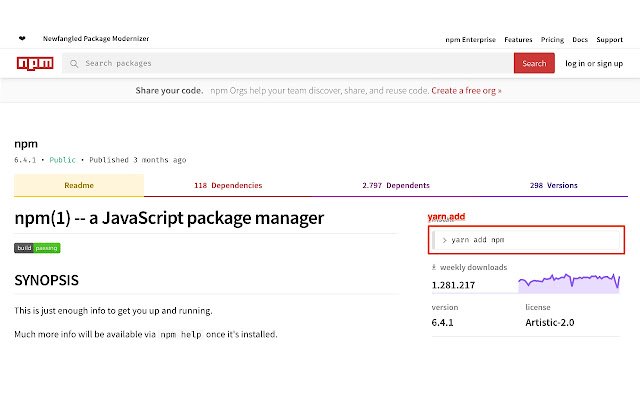Switch to the 2,797 Dependents tab
Viewport: 640px width, 400px height.
coord(396,185)
